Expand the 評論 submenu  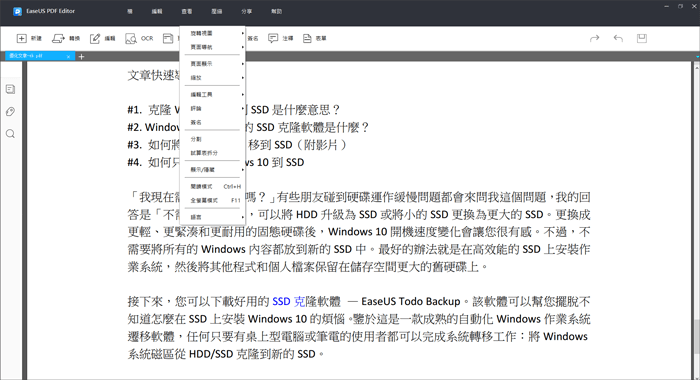(212, 109)
